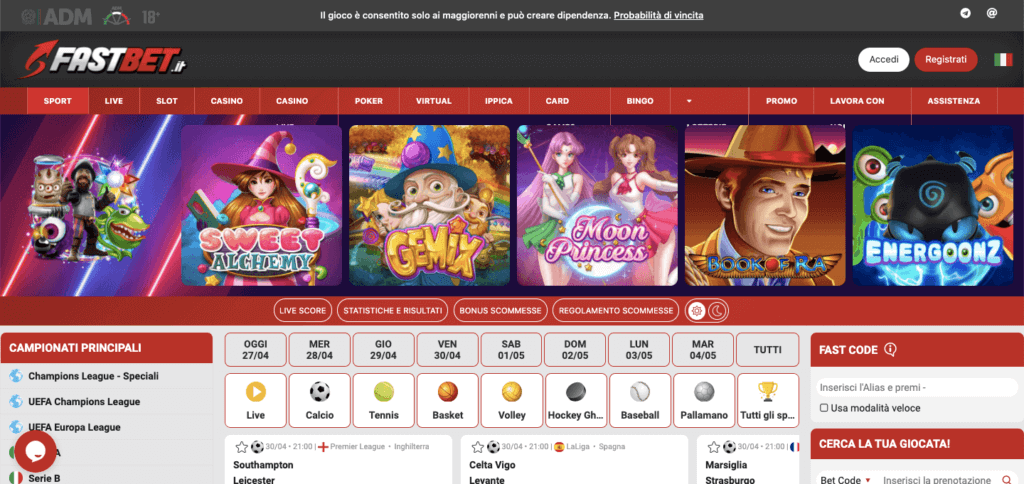Focus the Inserisci l'Alias Fast Code field
The width and height of the screenshot is (1024, 484).
click(x=917, y=387)
